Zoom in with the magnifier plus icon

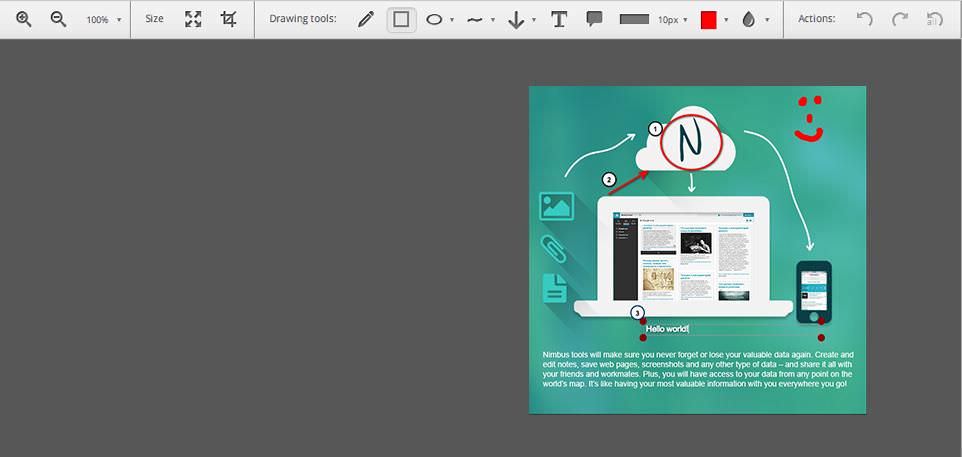(x=24, y=19)
